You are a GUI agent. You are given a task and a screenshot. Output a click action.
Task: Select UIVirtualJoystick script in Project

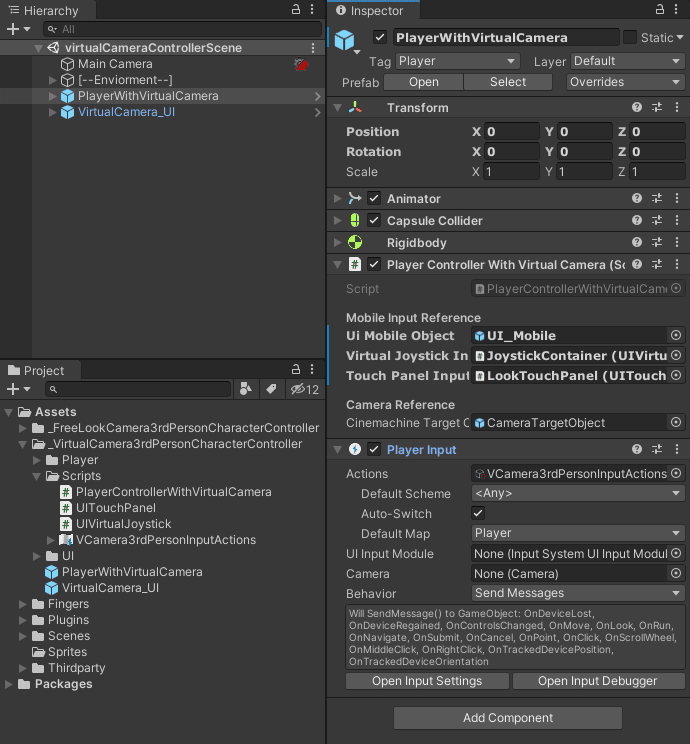point(116,524)
